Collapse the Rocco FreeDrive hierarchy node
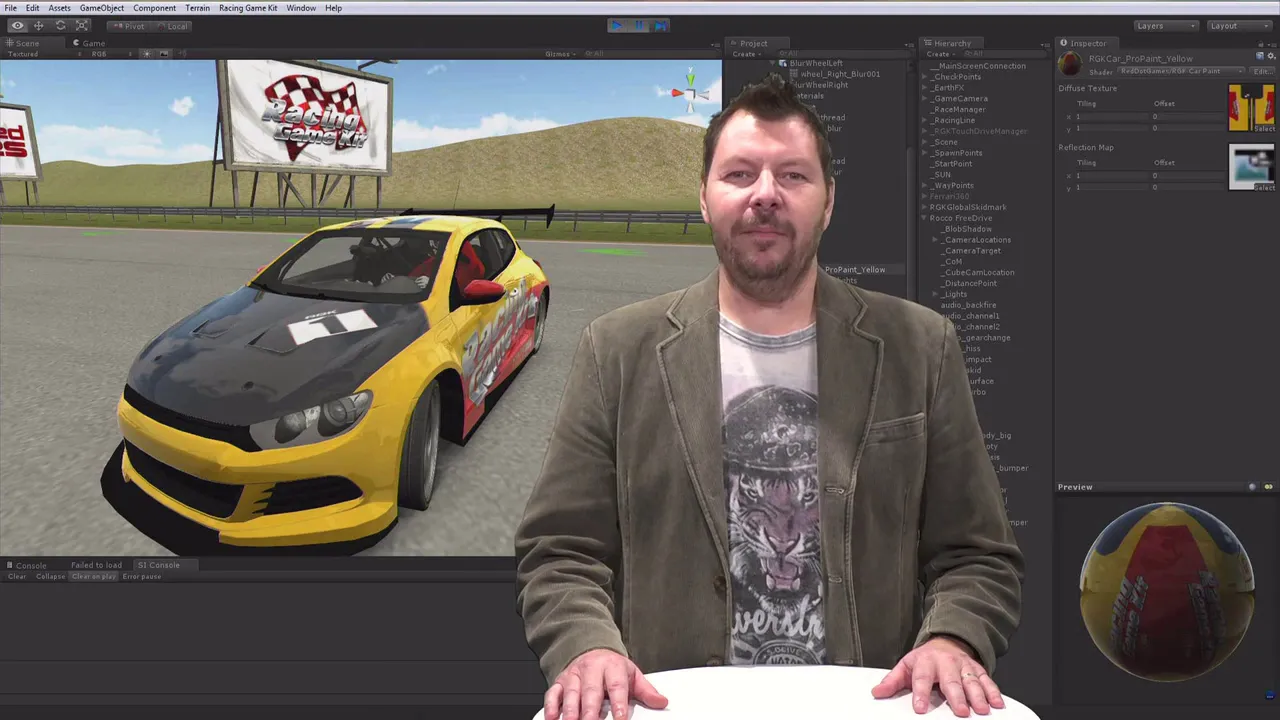Viewport: 1280px width, 720px height. pyautogui.click(x=925, y=218)
